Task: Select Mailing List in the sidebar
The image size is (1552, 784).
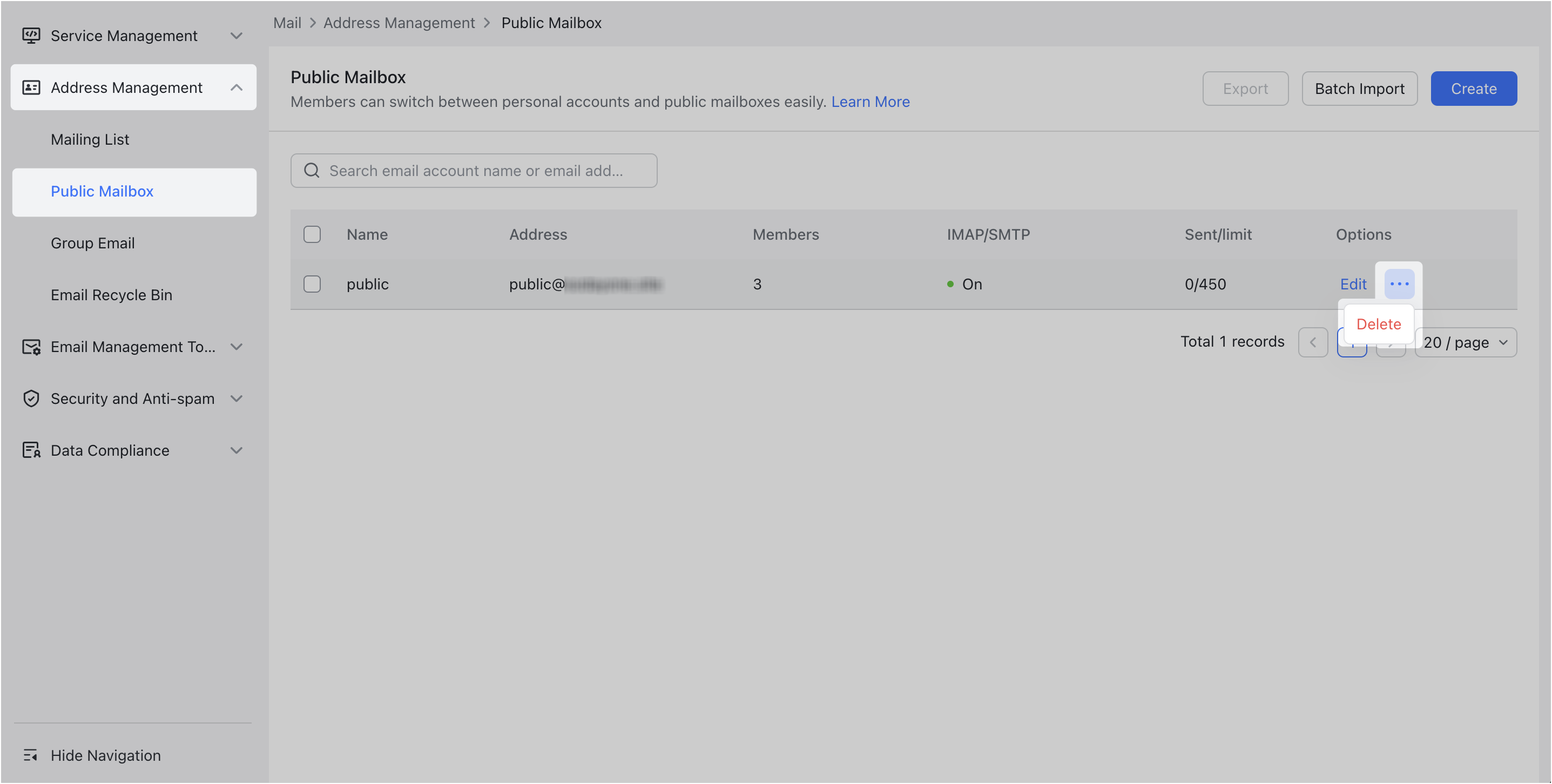Action: coord(89,139)
